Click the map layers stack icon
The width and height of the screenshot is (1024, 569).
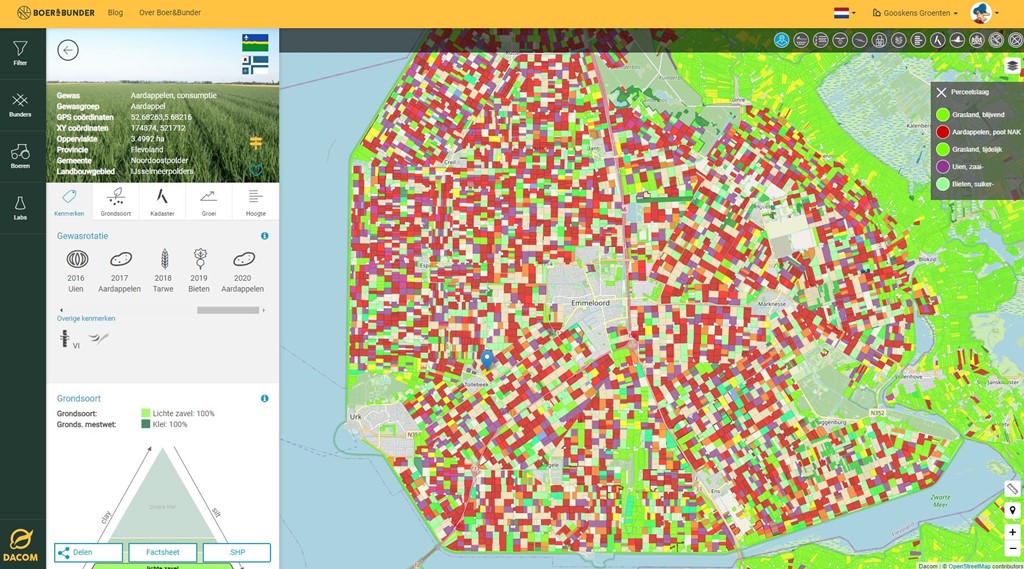click(x=1012, y=66)
